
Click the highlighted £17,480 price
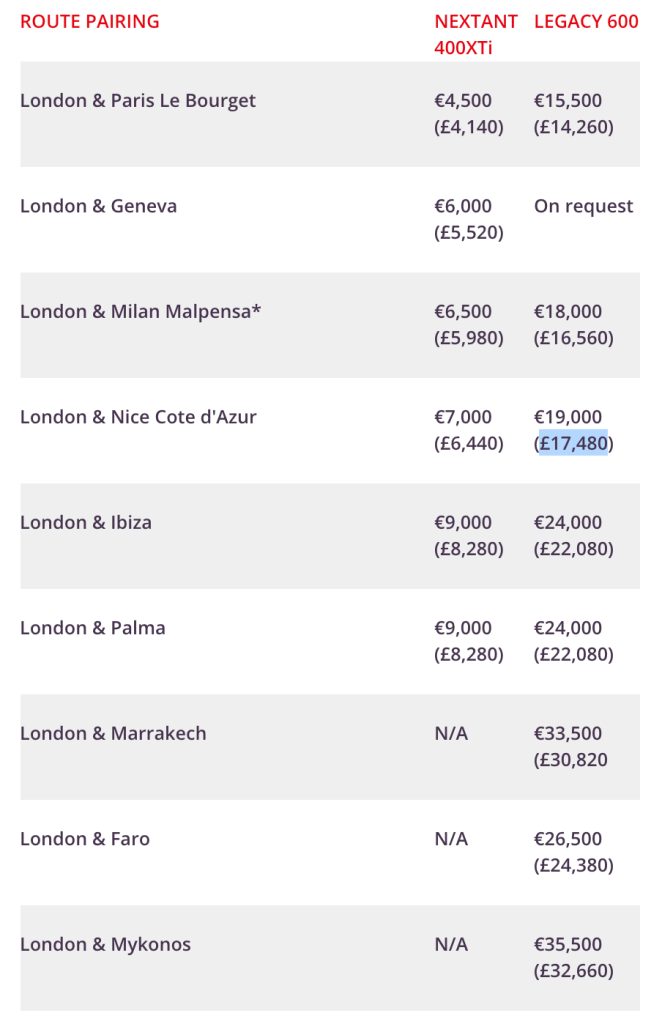pos(573,443)
